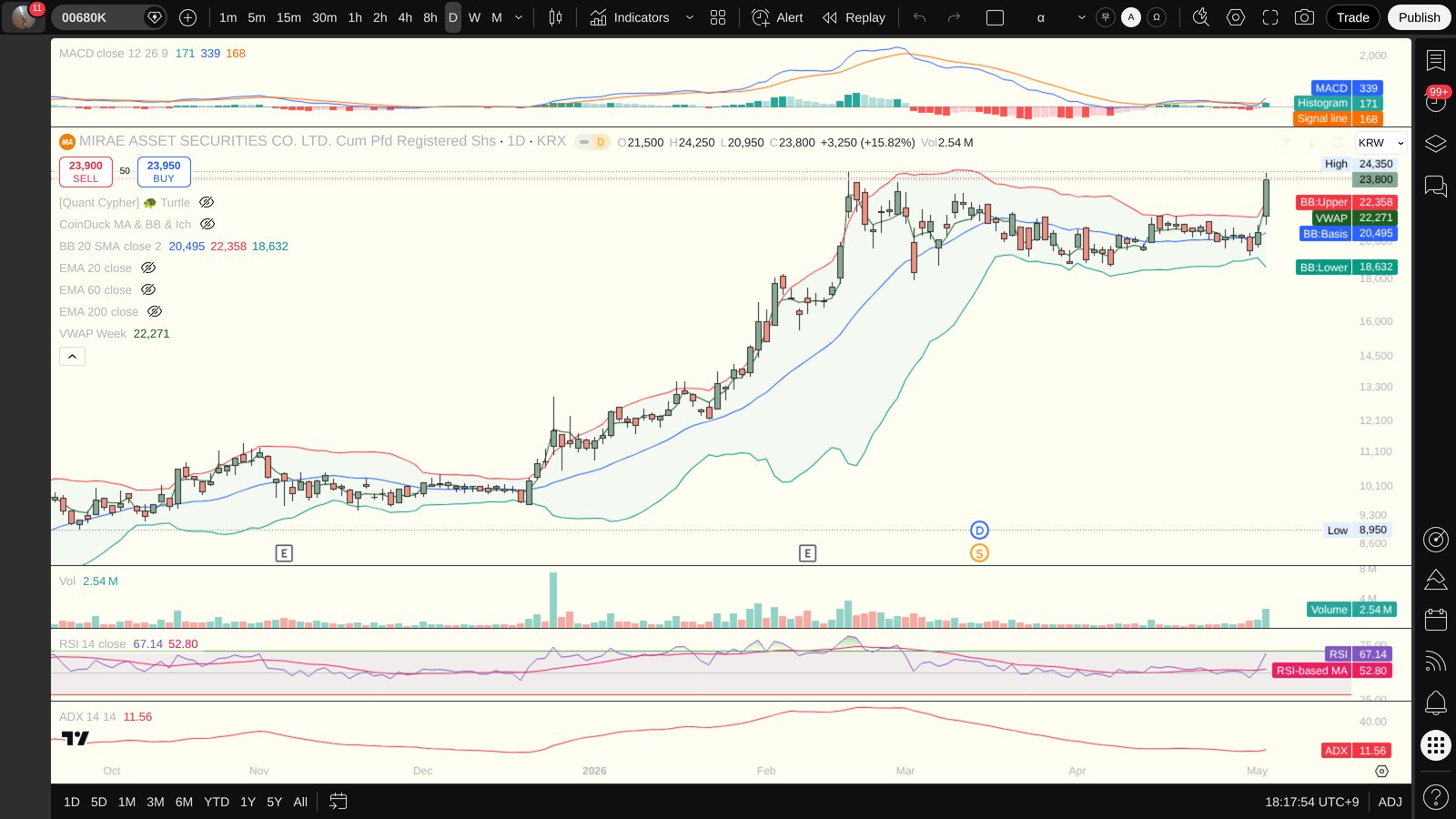Viewport: 1456px width, 819px height.
Task: Create a new Alert
Action: click(x=778, y=17)
